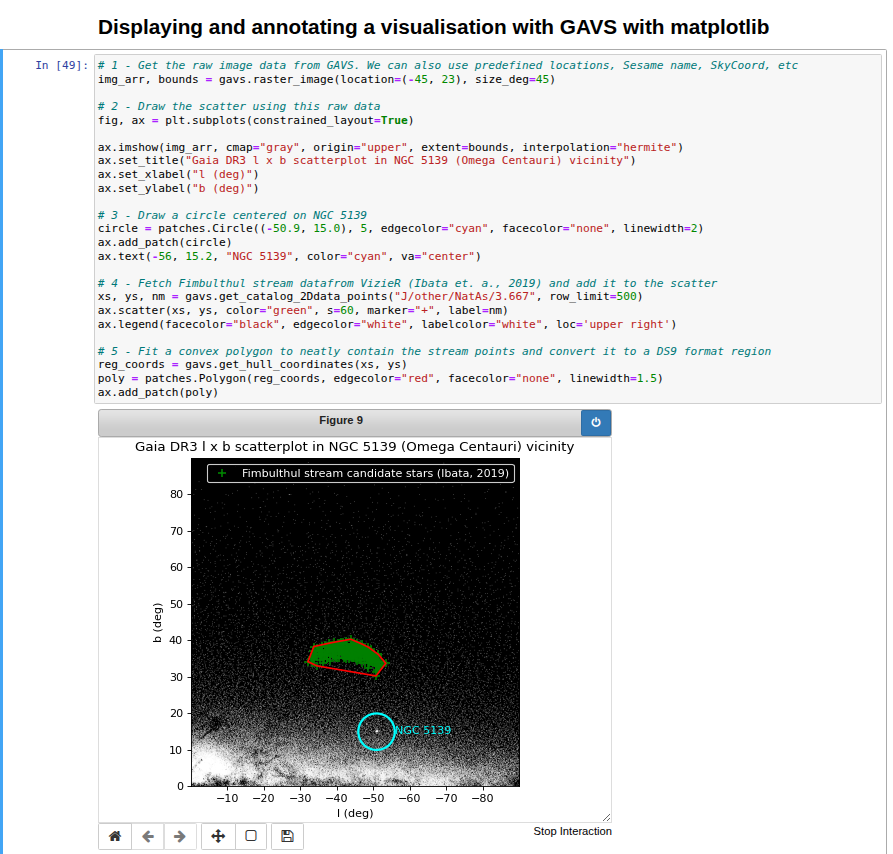The height and width of the screenshot is (854, 893).
Task: Click the NGC 5139 text label
Action: (x=423, y=730)
